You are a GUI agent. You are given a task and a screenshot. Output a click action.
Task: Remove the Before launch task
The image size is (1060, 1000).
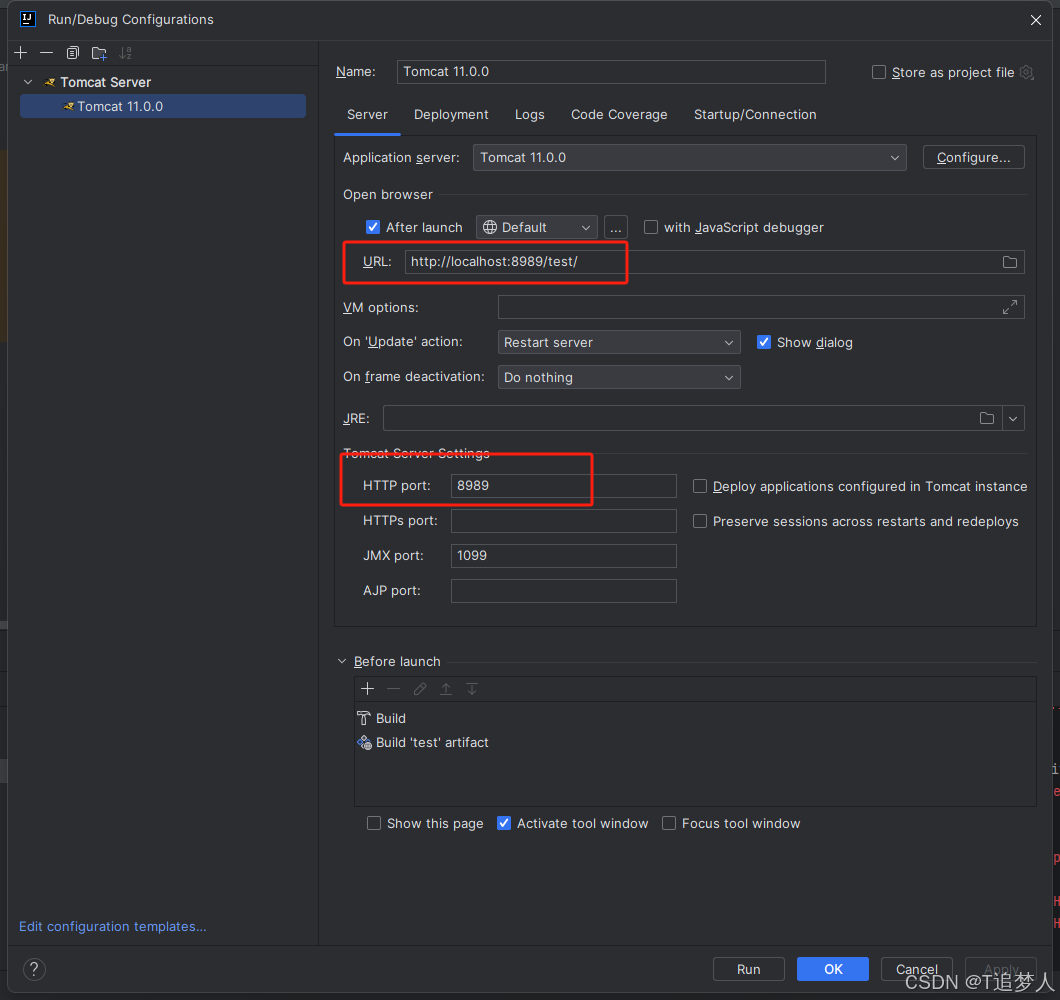[x=393, y=688]
